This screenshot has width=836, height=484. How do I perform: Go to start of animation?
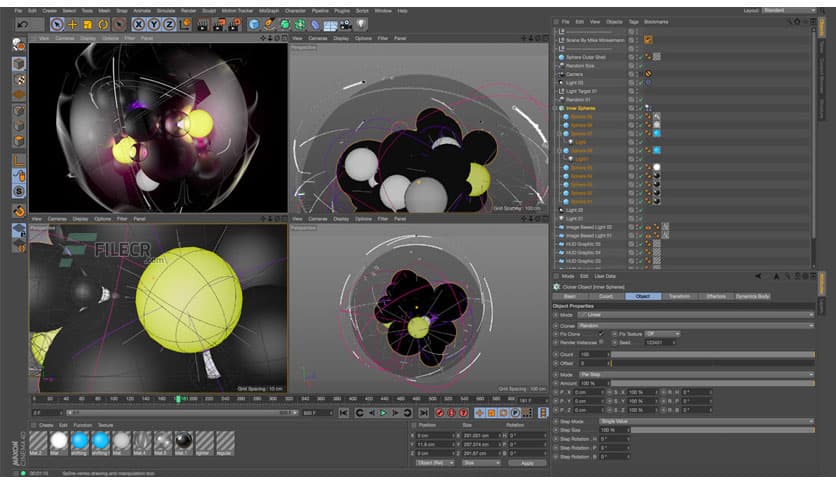[x=344, y=413]
